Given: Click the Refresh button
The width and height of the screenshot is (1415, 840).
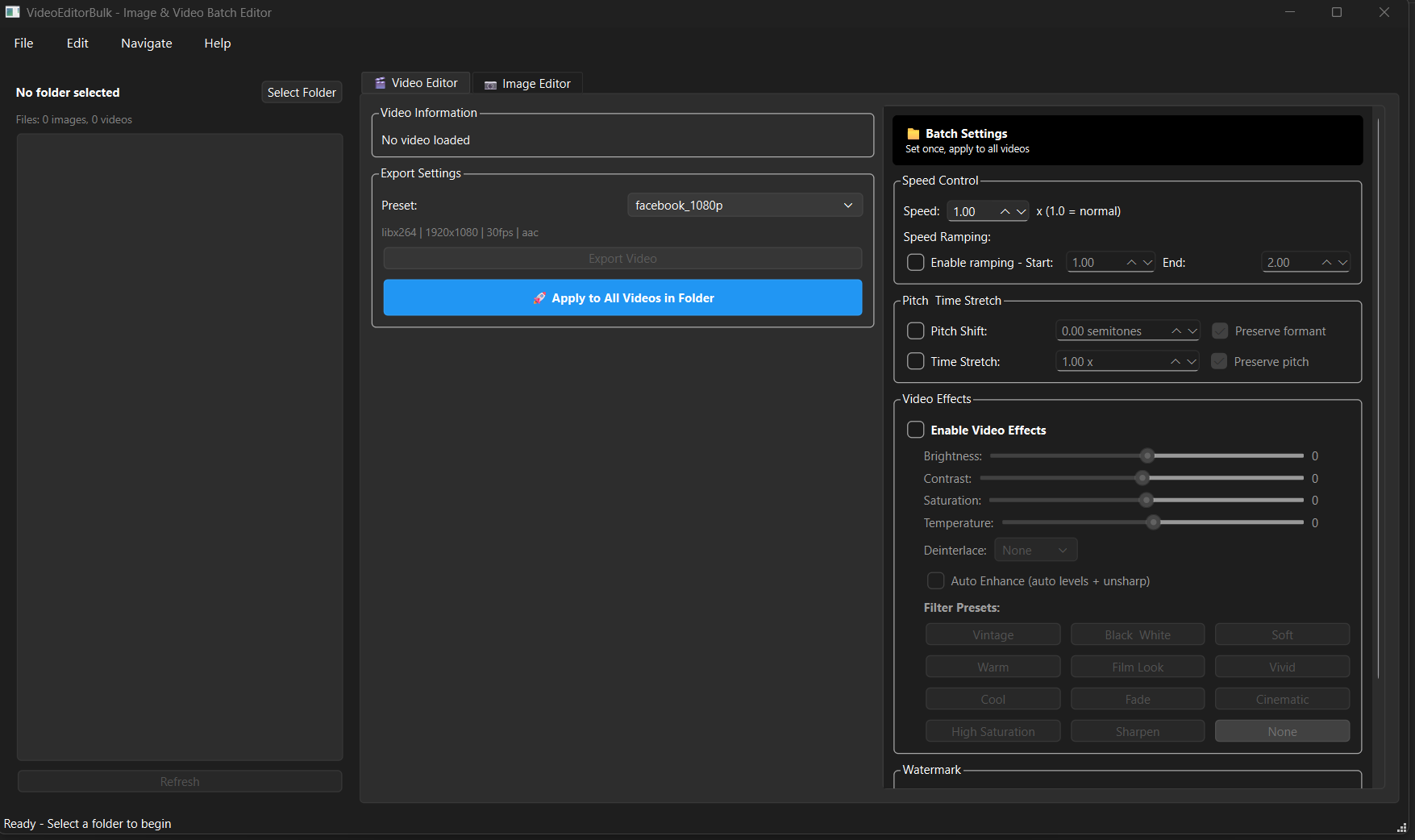Looking at the screenshot, I should 180,782.
